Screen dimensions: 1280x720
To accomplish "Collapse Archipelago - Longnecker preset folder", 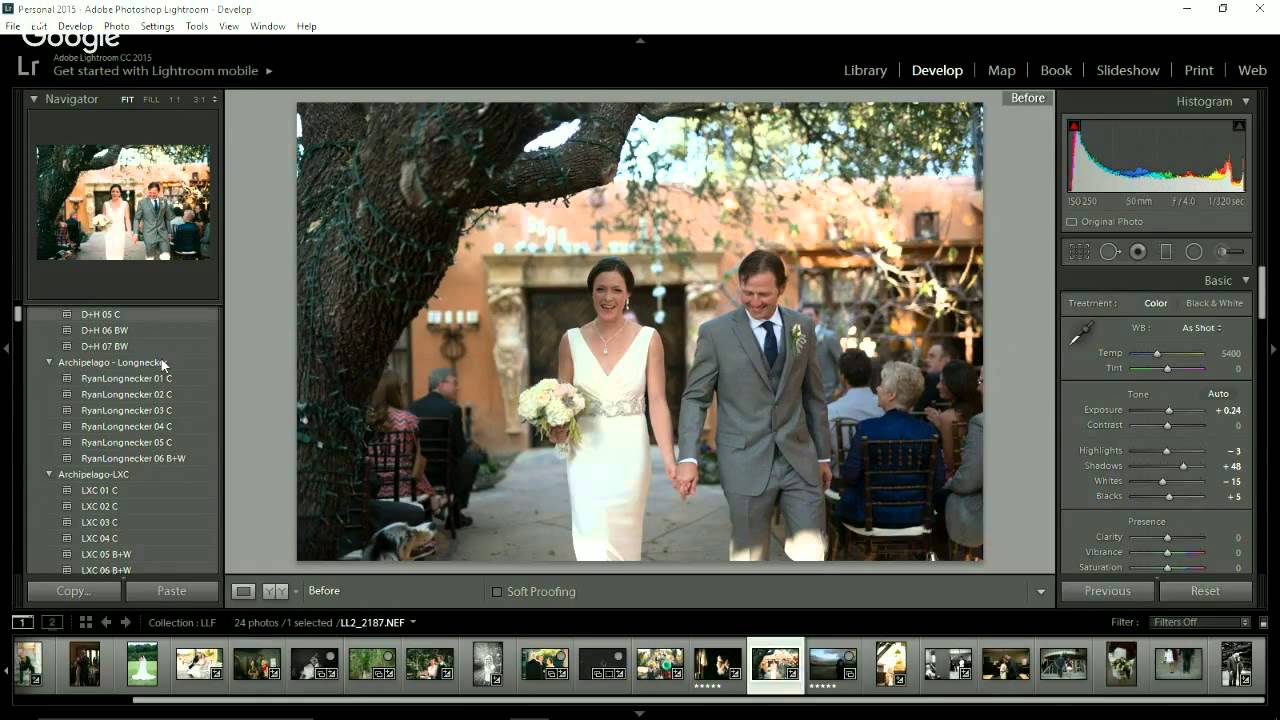I will pyautogui.click(x=49, y=362).
